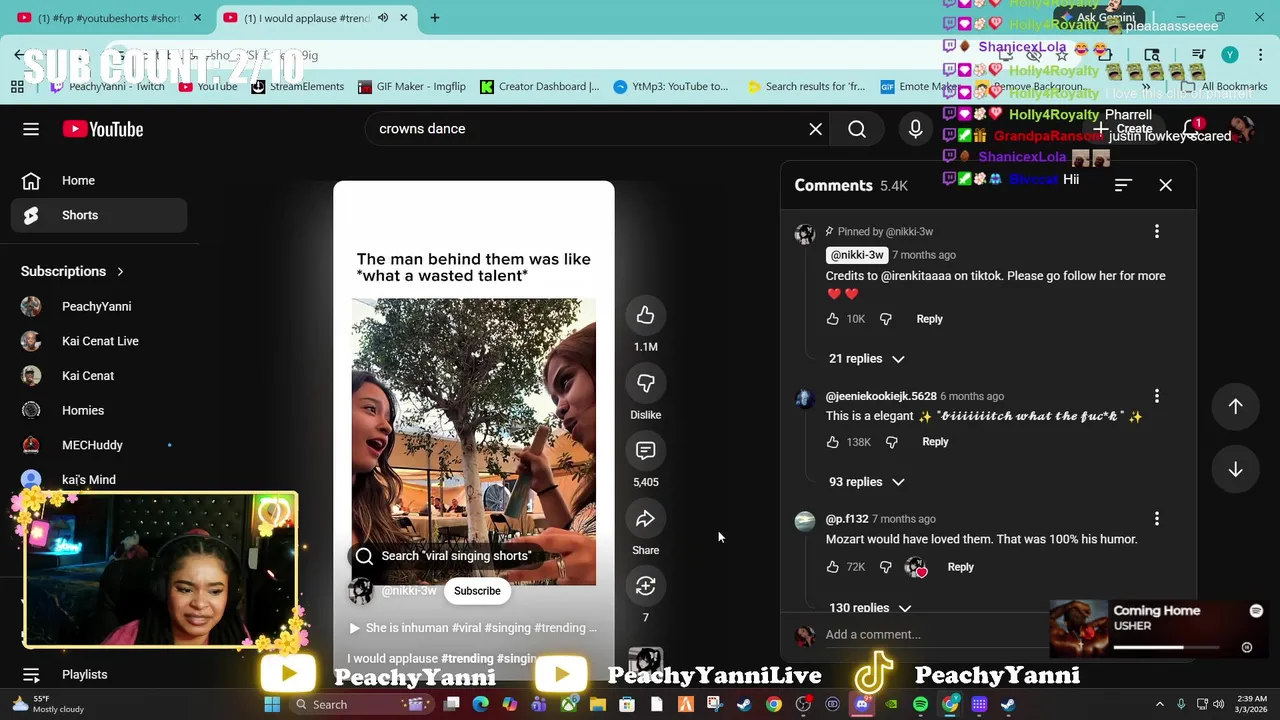Open Home in sidebar

[99, 181]
